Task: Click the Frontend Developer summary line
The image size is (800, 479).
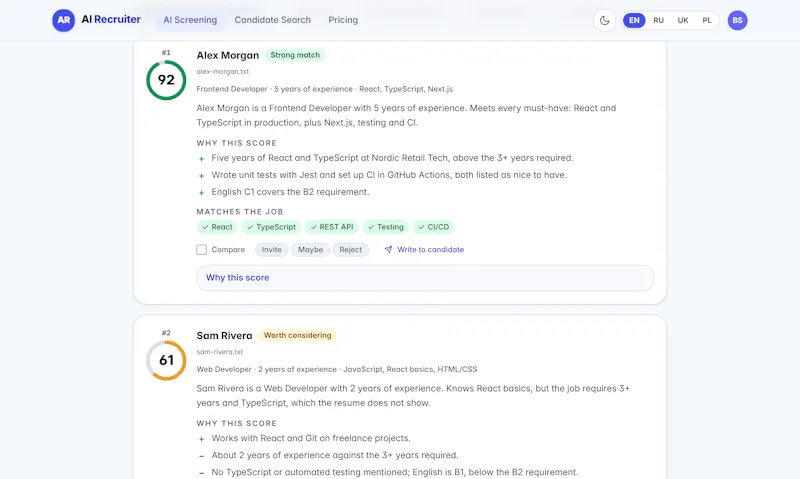Action: tap(324, 89)
